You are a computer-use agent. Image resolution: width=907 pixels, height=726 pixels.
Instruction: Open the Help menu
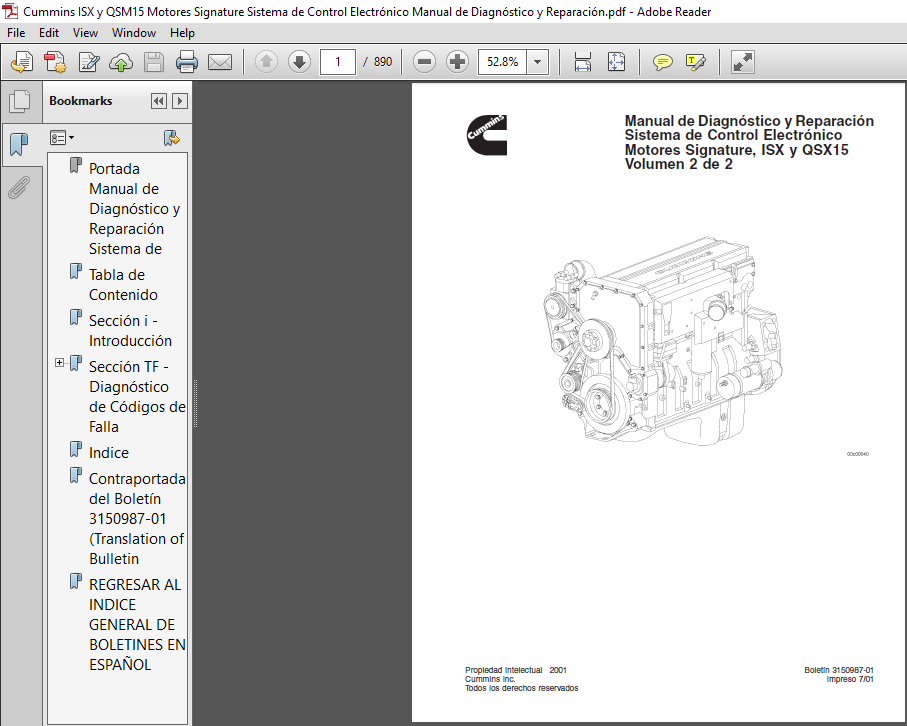coord(182,33)
